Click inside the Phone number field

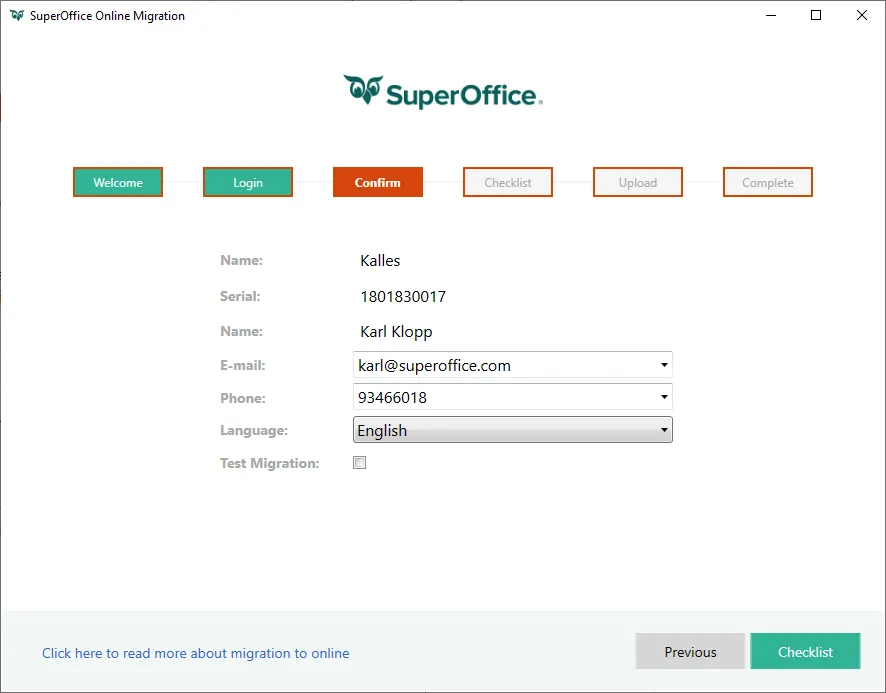500,398
